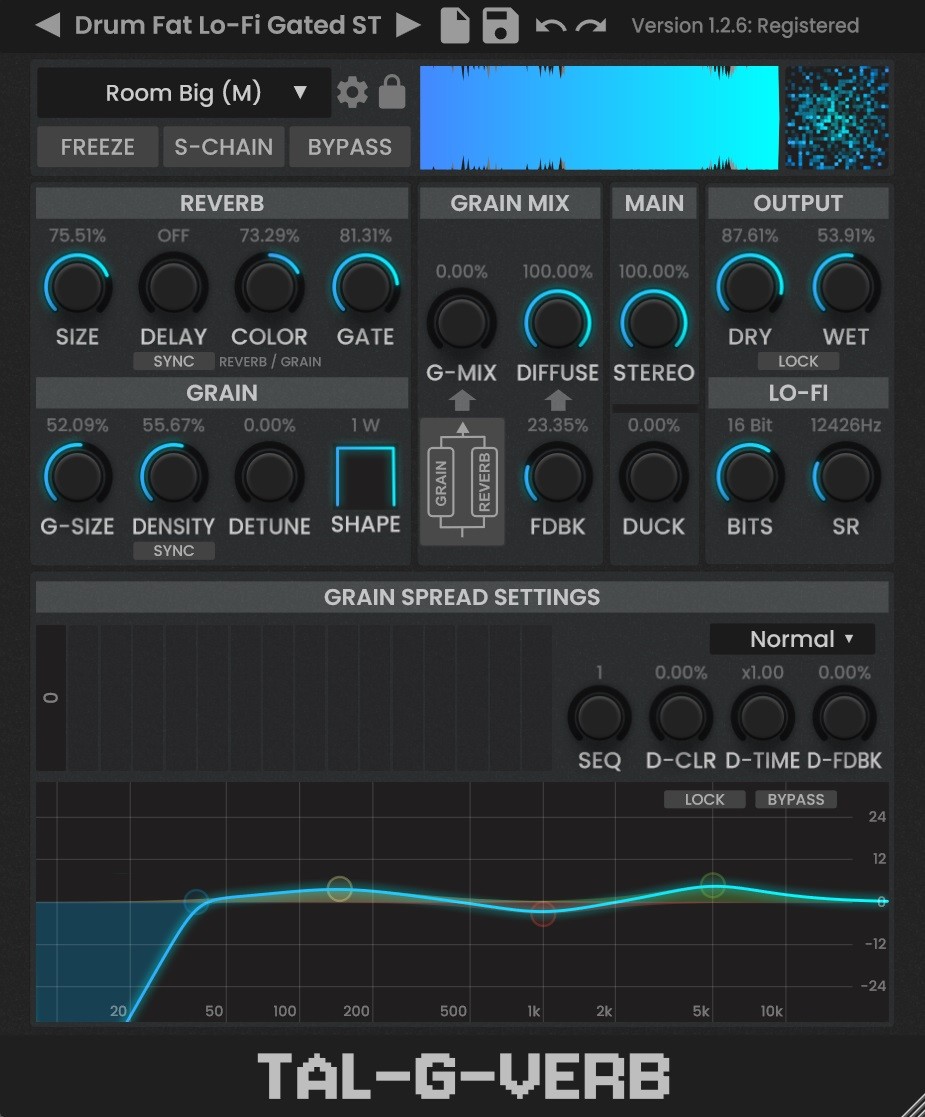Viewport: 925px width, 1117px height.
Task: Click the reverb DELAY knob
Action: coord(173,286)
